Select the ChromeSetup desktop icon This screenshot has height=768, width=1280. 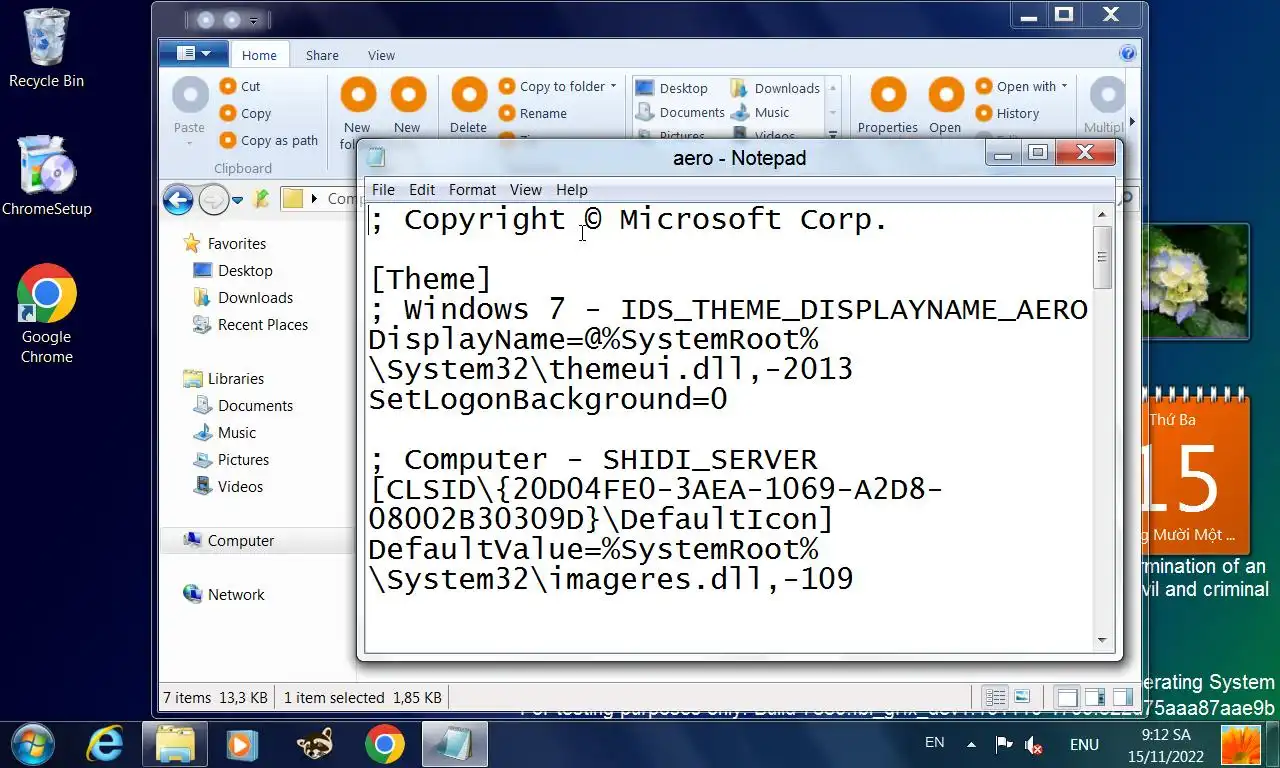tap(46, 176)
